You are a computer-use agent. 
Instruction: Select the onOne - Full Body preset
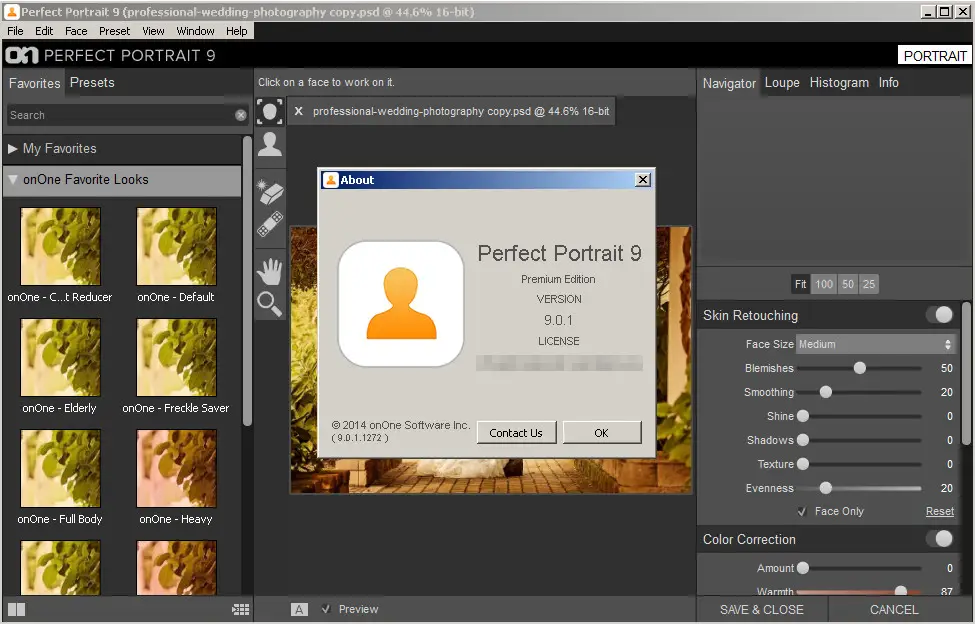coord(60,469)
